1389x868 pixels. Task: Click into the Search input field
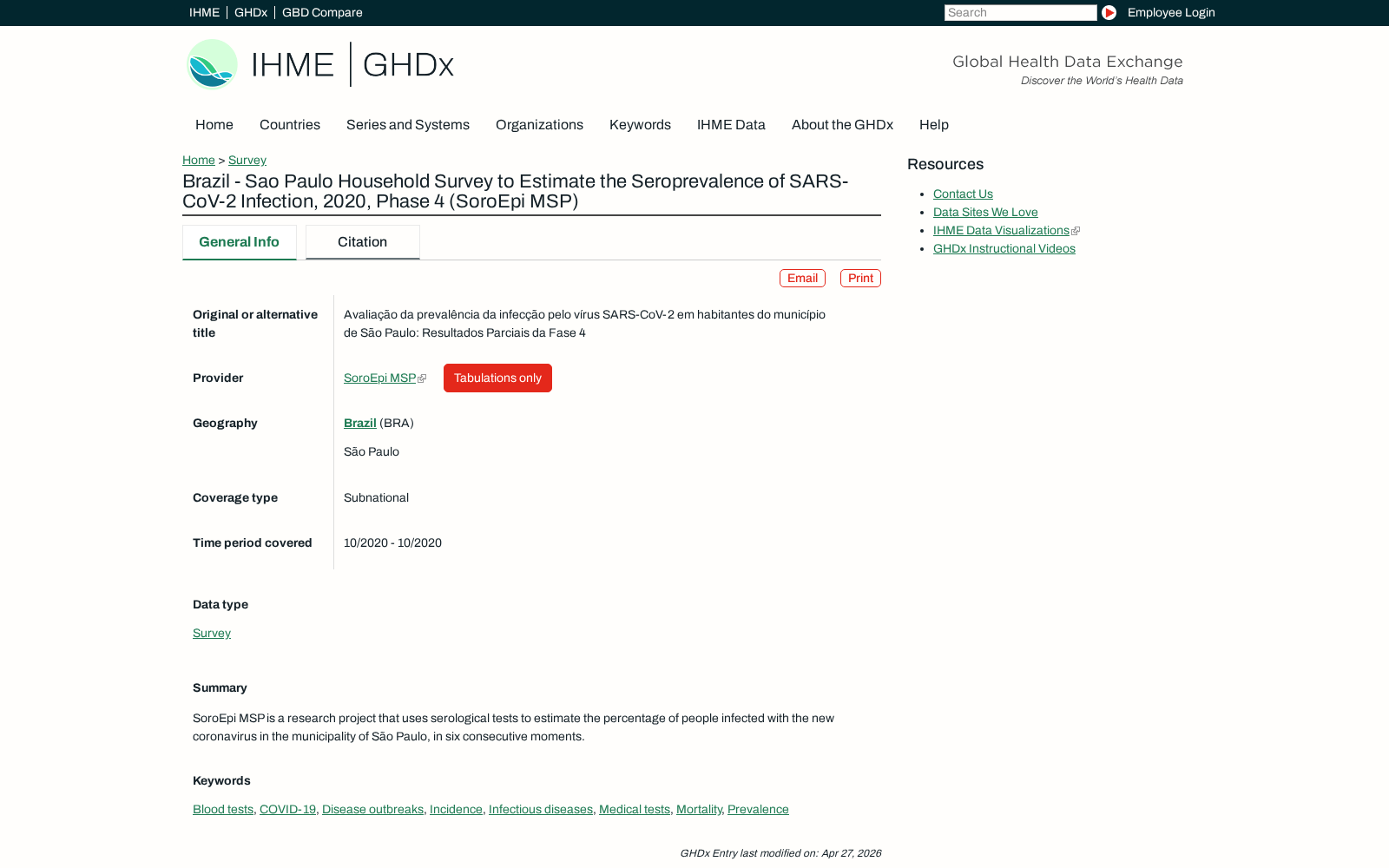[x=1021, y=13]
